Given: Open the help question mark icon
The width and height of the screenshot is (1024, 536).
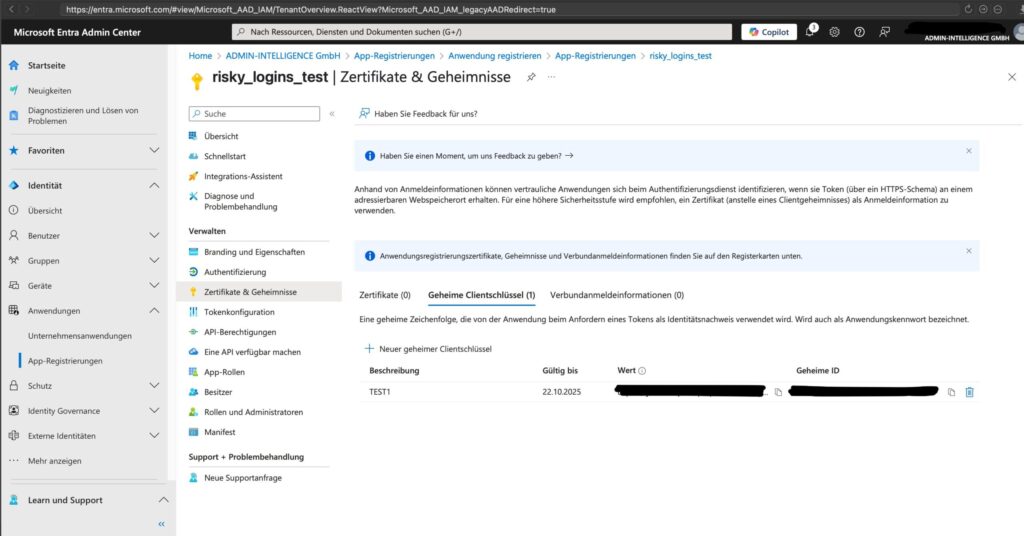Looking at the screenshot, I should point(859,32).
